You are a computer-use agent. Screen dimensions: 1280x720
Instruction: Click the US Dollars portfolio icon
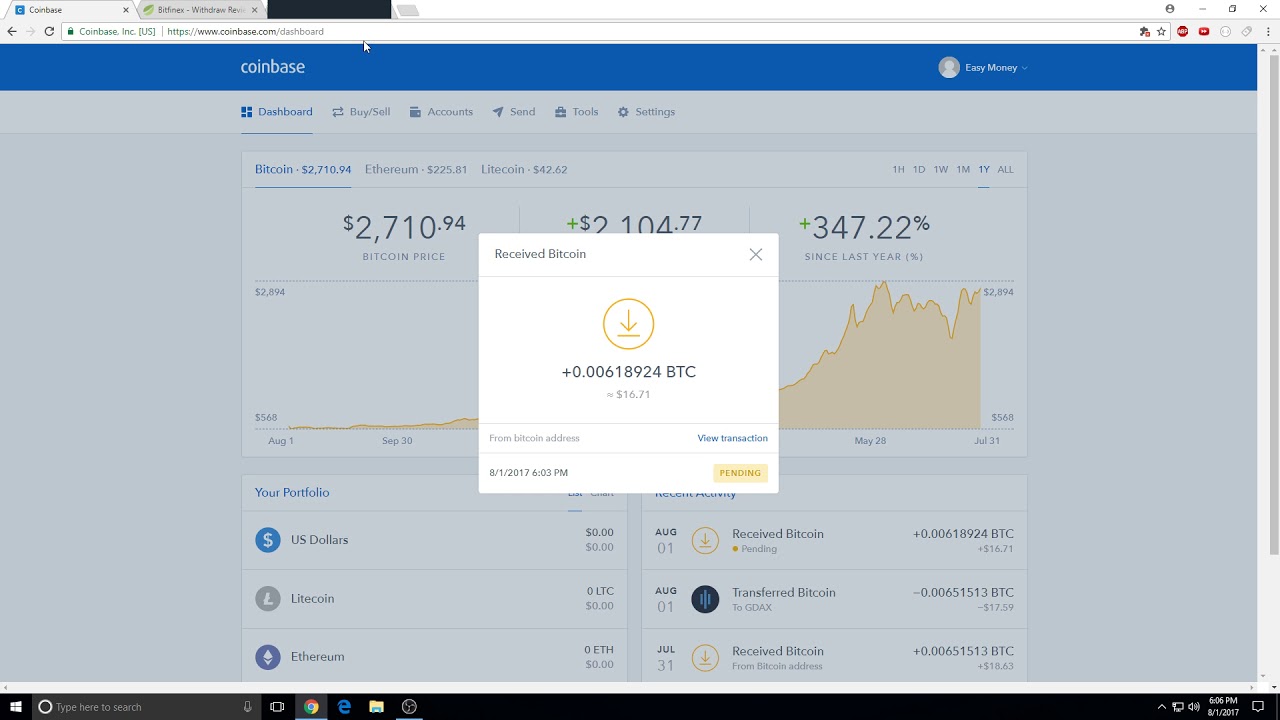pos(268,540)
